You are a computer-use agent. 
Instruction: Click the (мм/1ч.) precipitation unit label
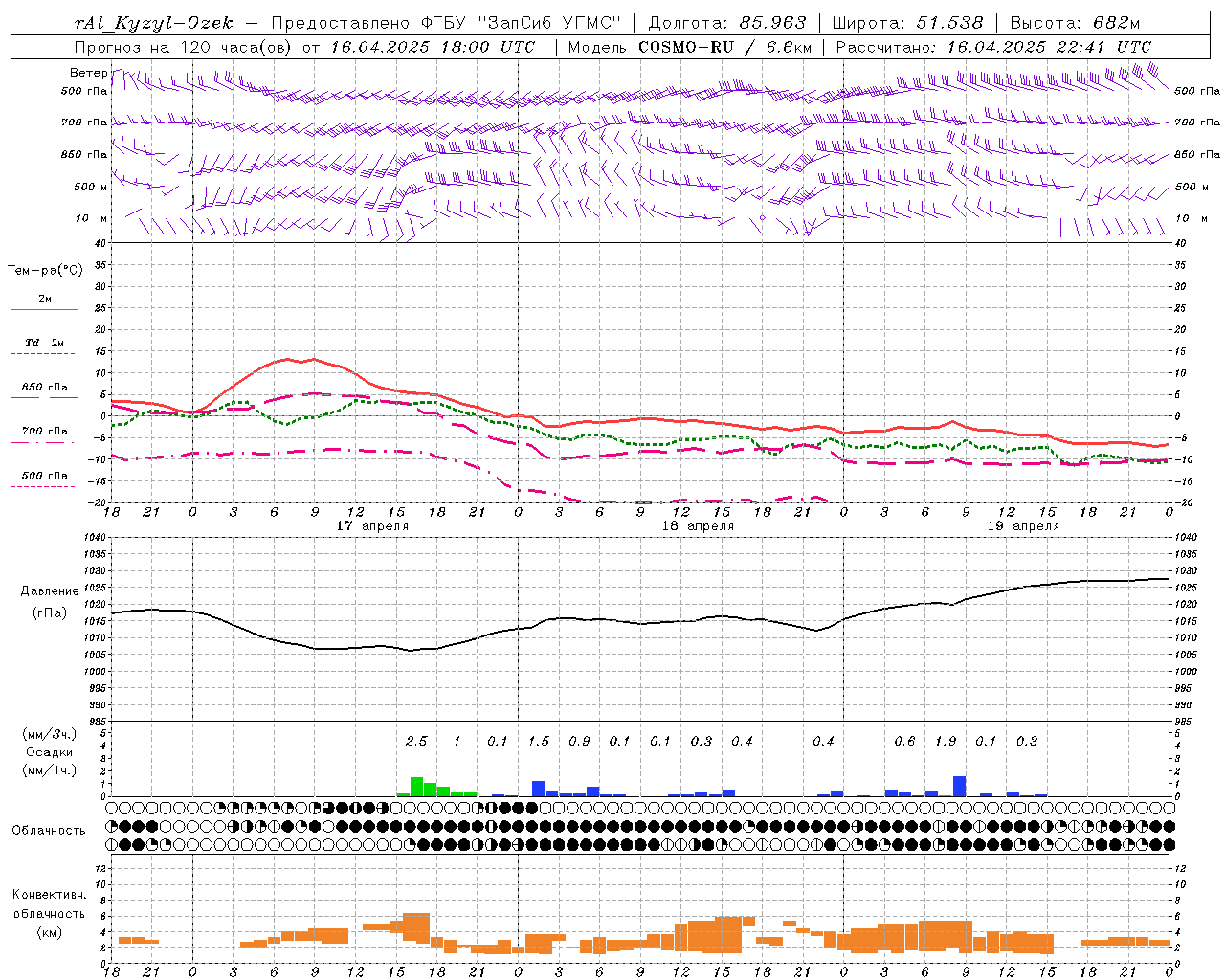click(x=49, y=770)
